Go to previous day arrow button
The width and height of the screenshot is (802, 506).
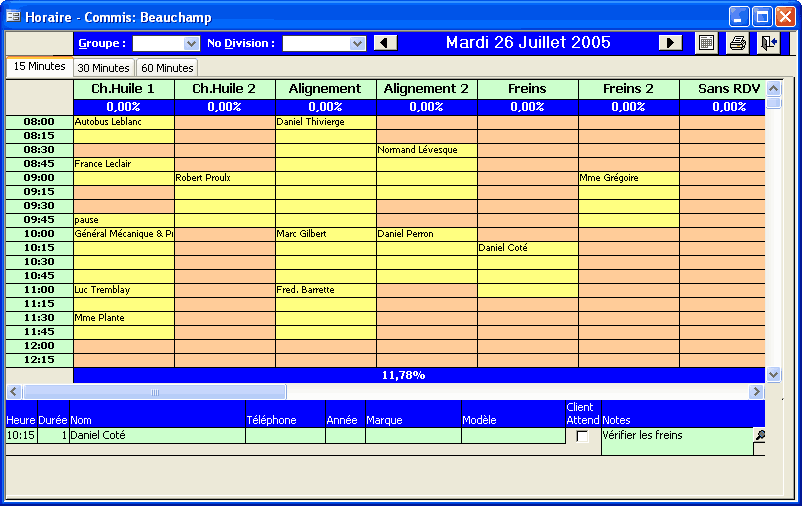point(385,42)
